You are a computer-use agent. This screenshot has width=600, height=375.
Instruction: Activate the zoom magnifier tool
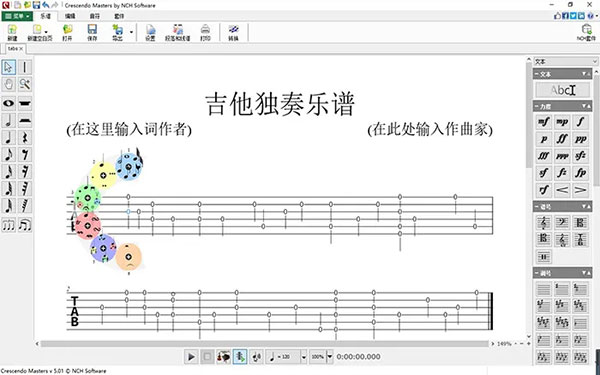pyautogui.click(x=25, y=84)
